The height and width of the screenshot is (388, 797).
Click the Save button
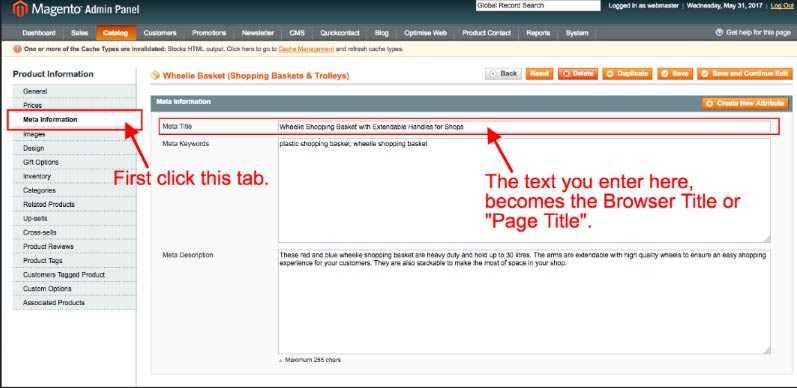[674, 74]
